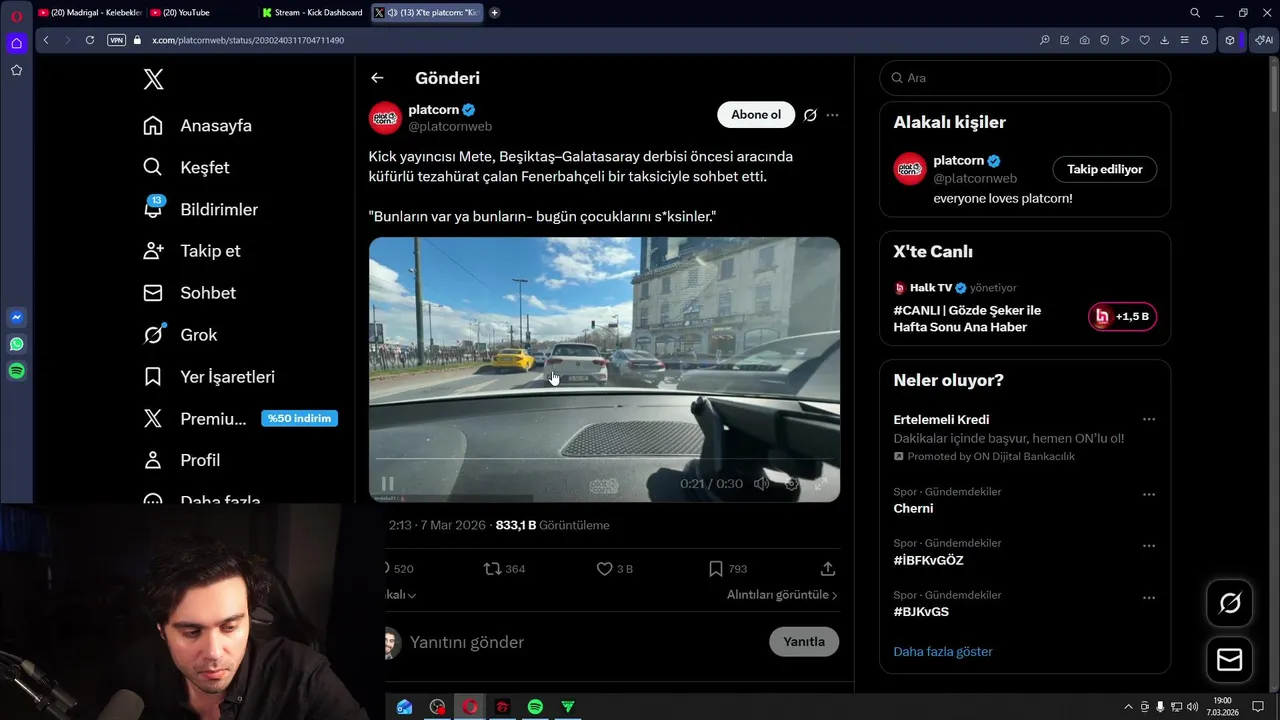Share the post with upload icon
Viewport: 1280px width, 720px height.
click(828, 569)
